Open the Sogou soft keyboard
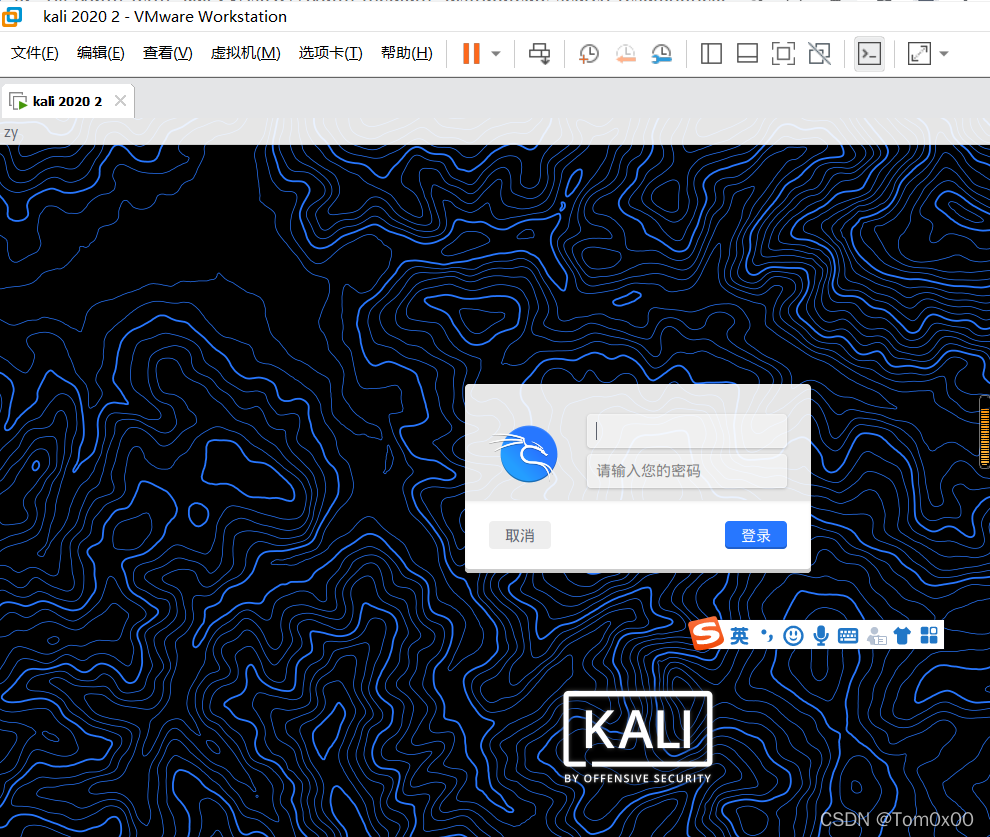990x837 pixels. pos(848,636)
